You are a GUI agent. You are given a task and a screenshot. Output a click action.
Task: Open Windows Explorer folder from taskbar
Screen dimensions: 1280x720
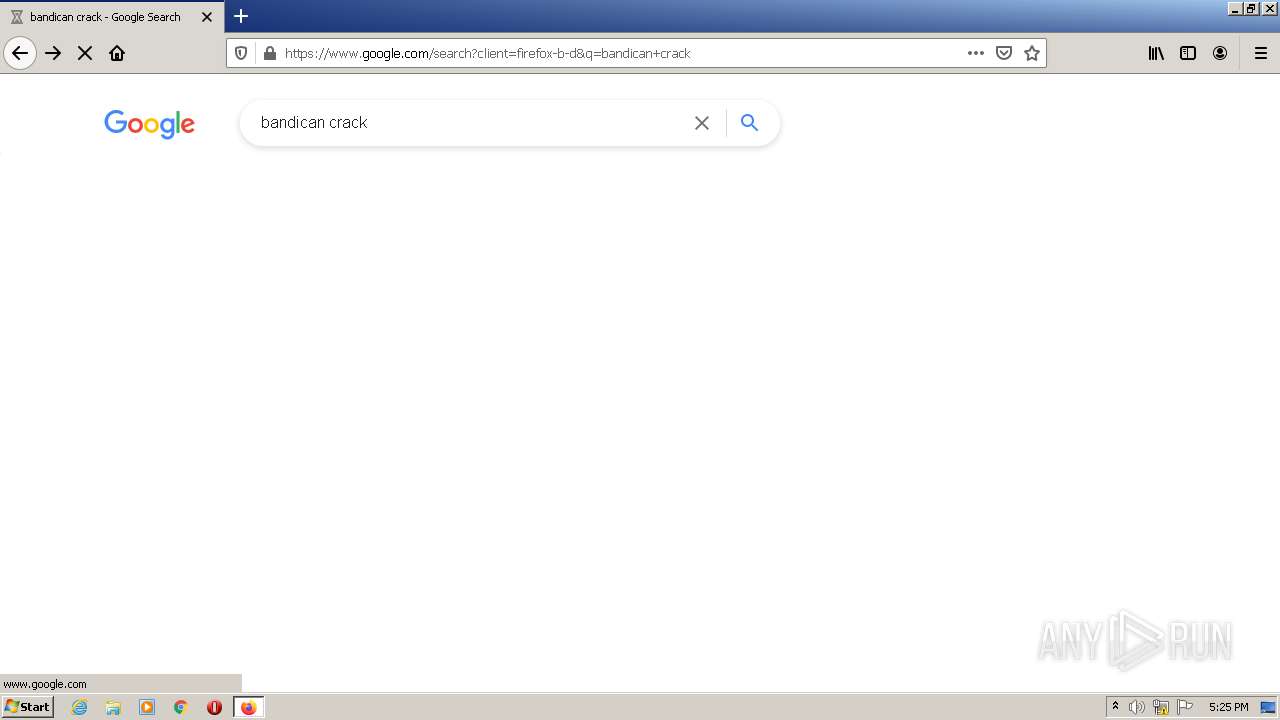tap(113, 707)
